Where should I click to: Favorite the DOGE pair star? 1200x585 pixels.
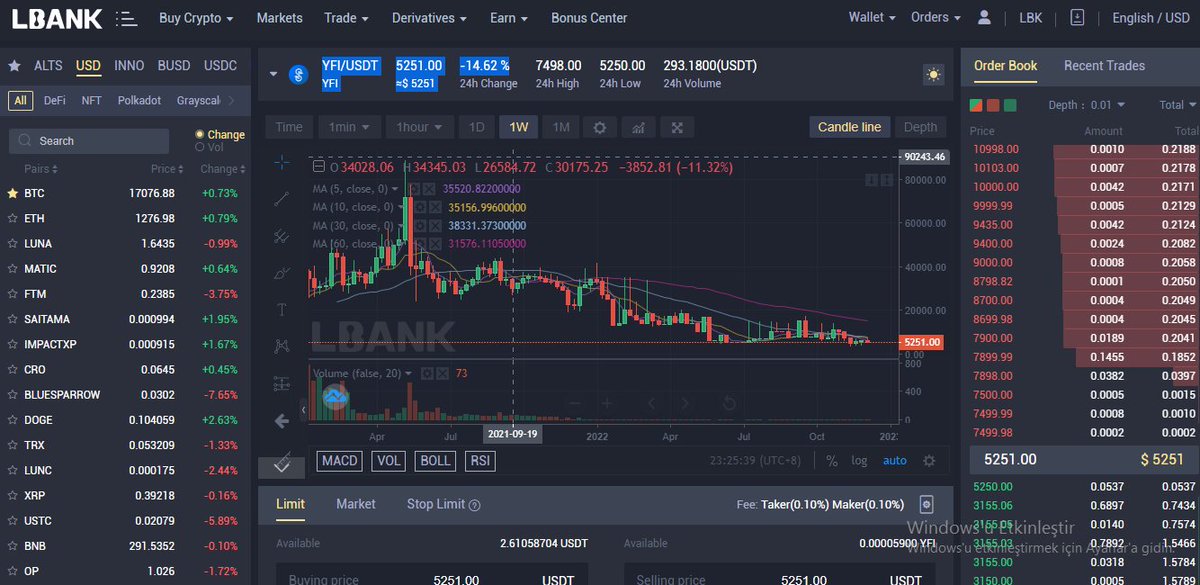pyautogui.click(x=13, y=420)
